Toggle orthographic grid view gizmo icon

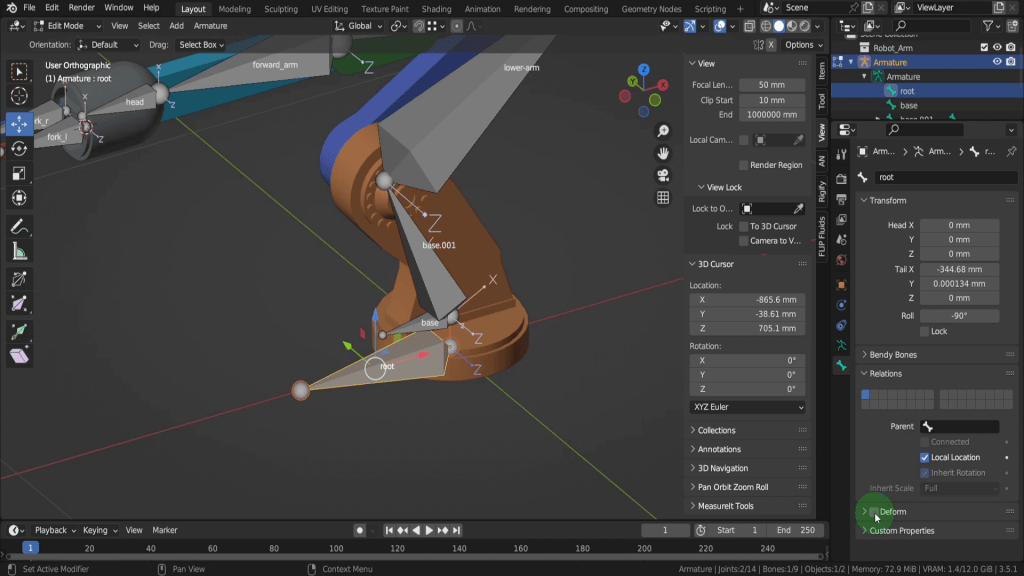[663, 198]
